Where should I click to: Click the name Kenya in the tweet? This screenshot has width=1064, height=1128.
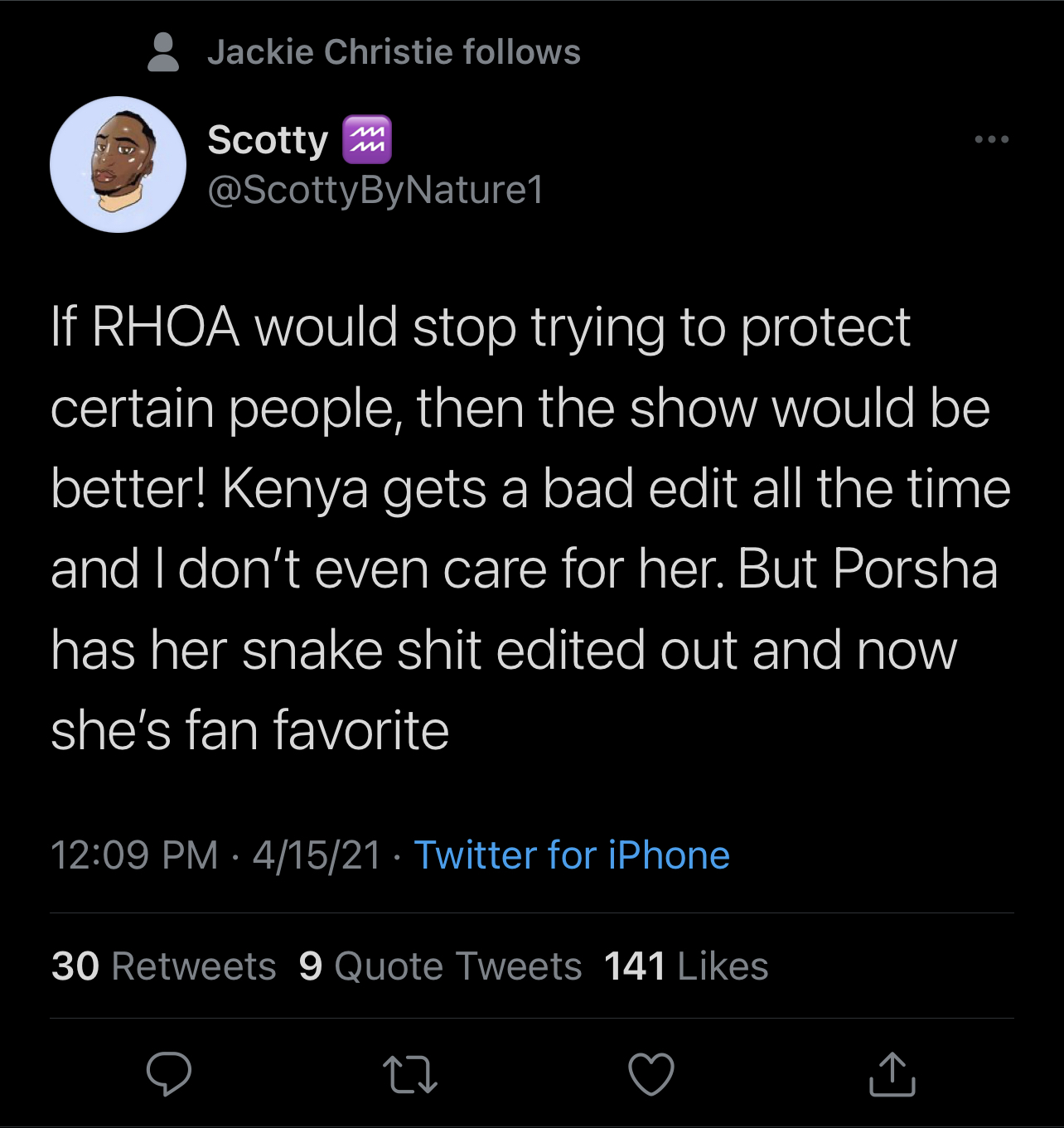295,489
